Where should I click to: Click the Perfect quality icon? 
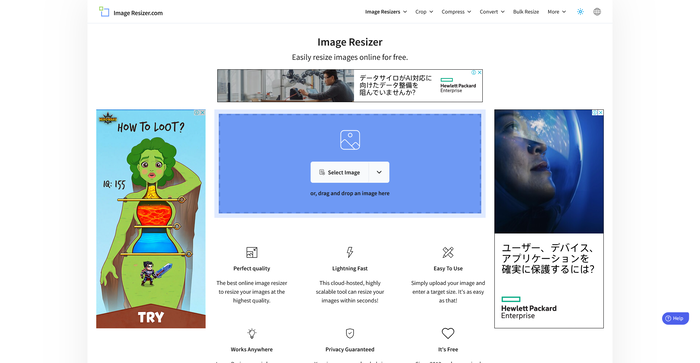click(252, 252)
